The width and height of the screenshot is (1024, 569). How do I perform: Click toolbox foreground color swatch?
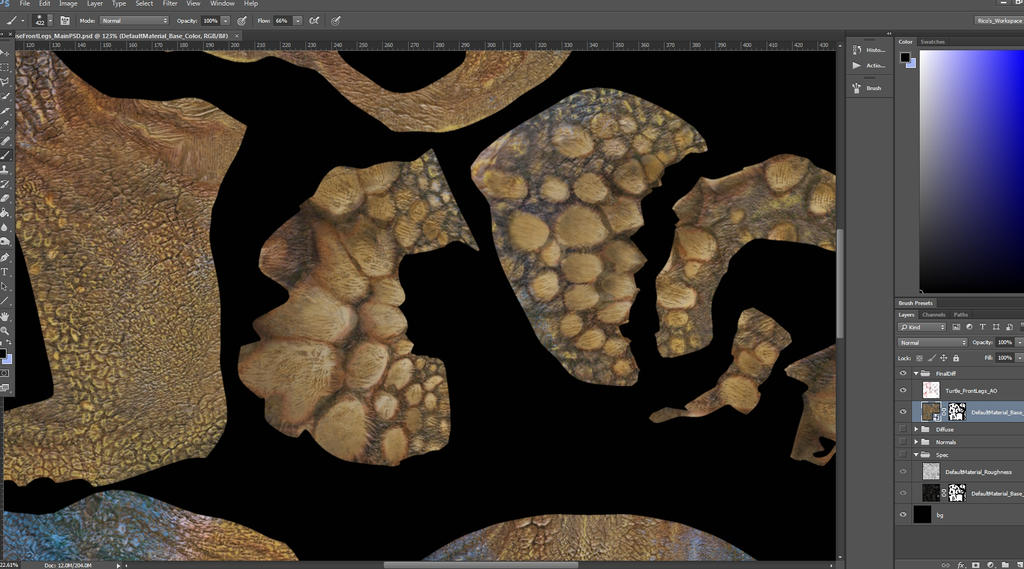[x=3, y=354]
